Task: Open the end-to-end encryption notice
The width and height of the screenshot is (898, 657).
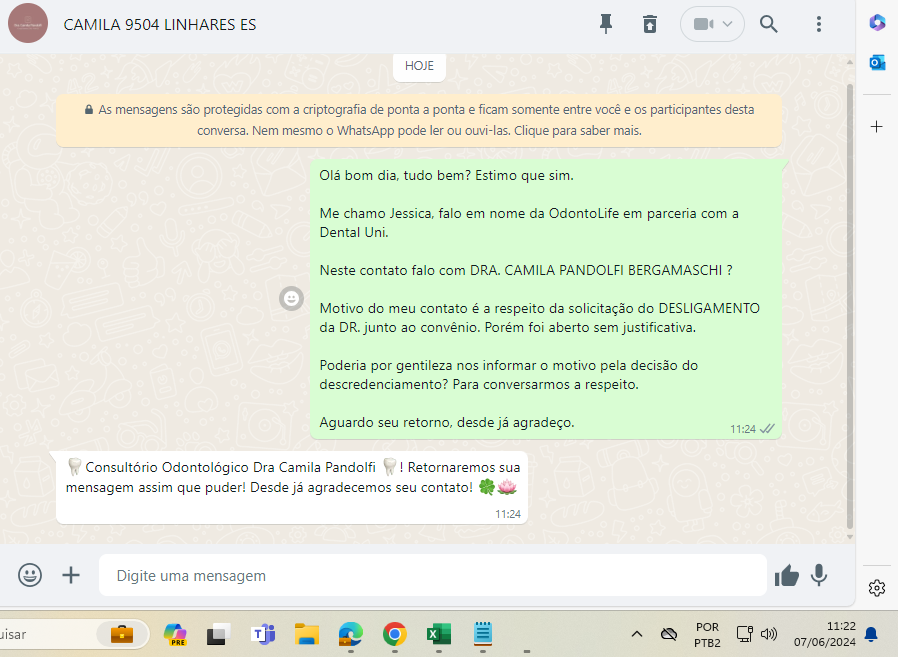Action: click(x=419, y=120)
